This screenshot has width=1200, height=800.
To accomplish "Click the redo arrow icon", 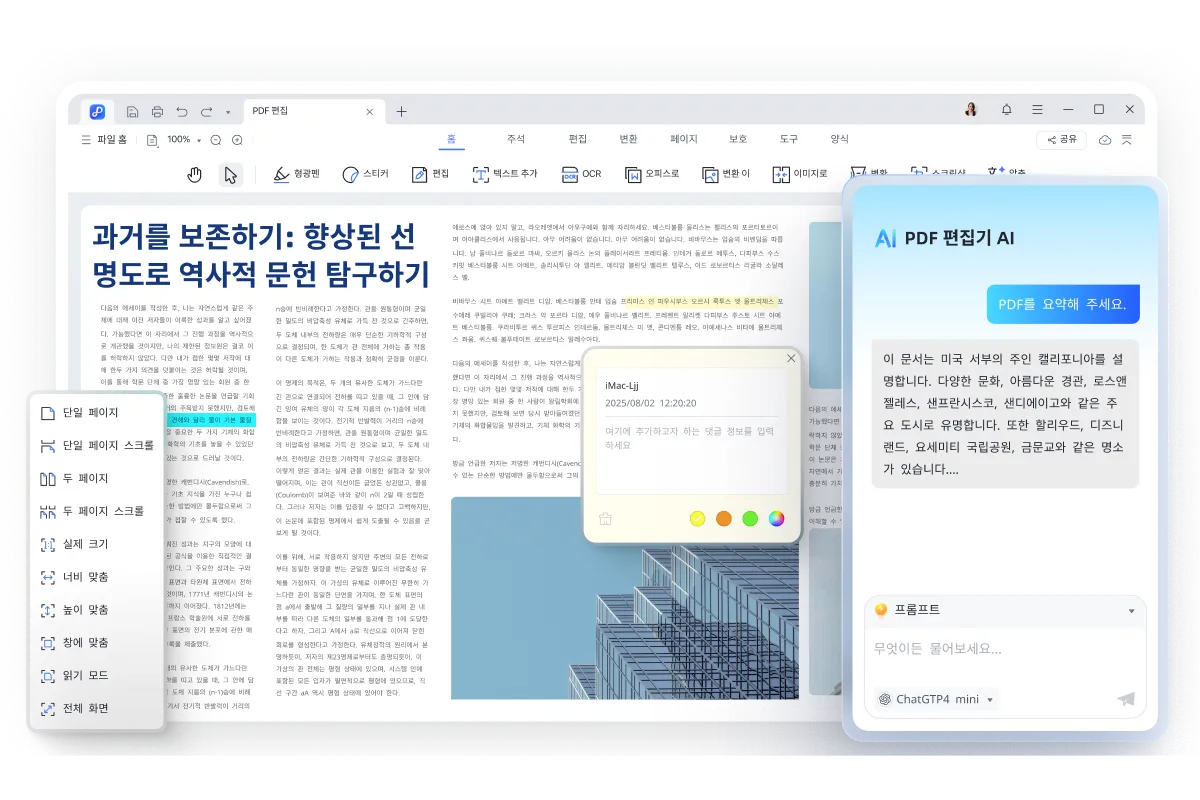I will (x=206, y=111).
